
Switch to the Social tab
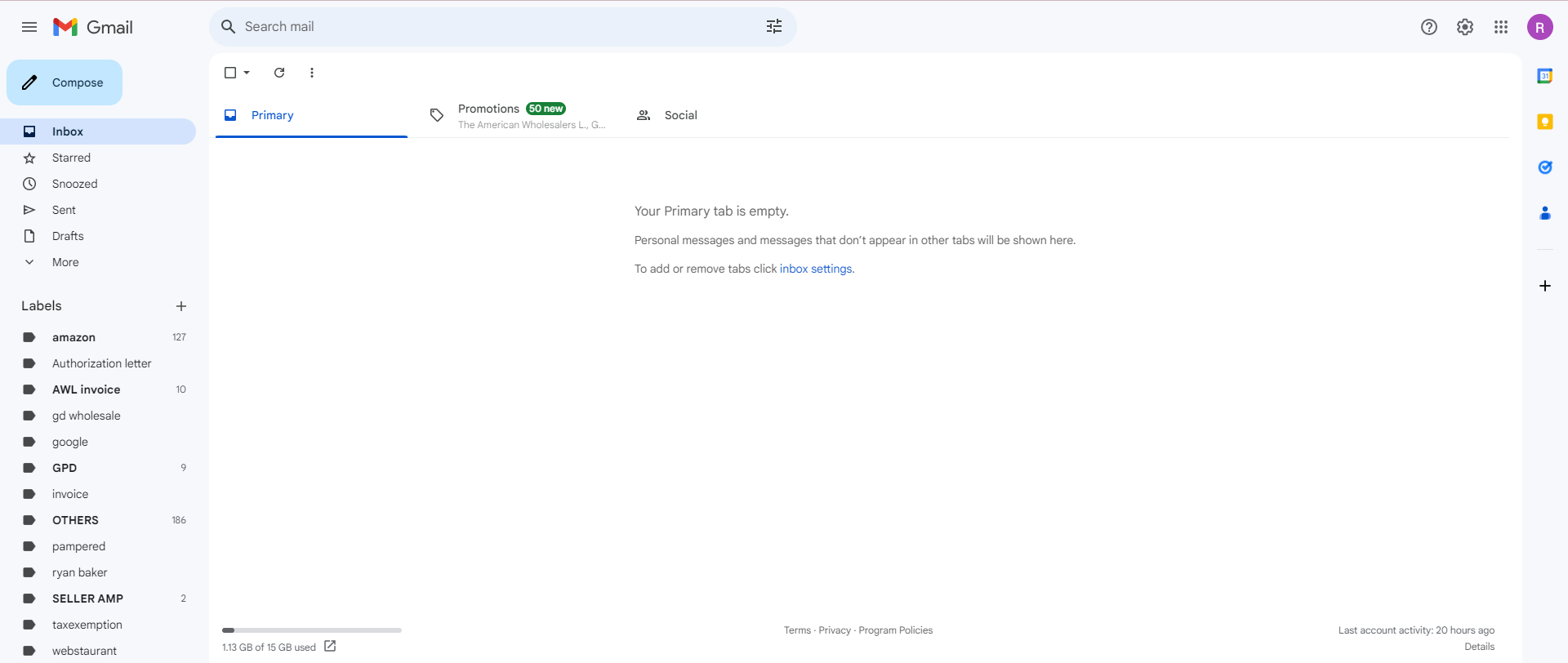[724, 115]
